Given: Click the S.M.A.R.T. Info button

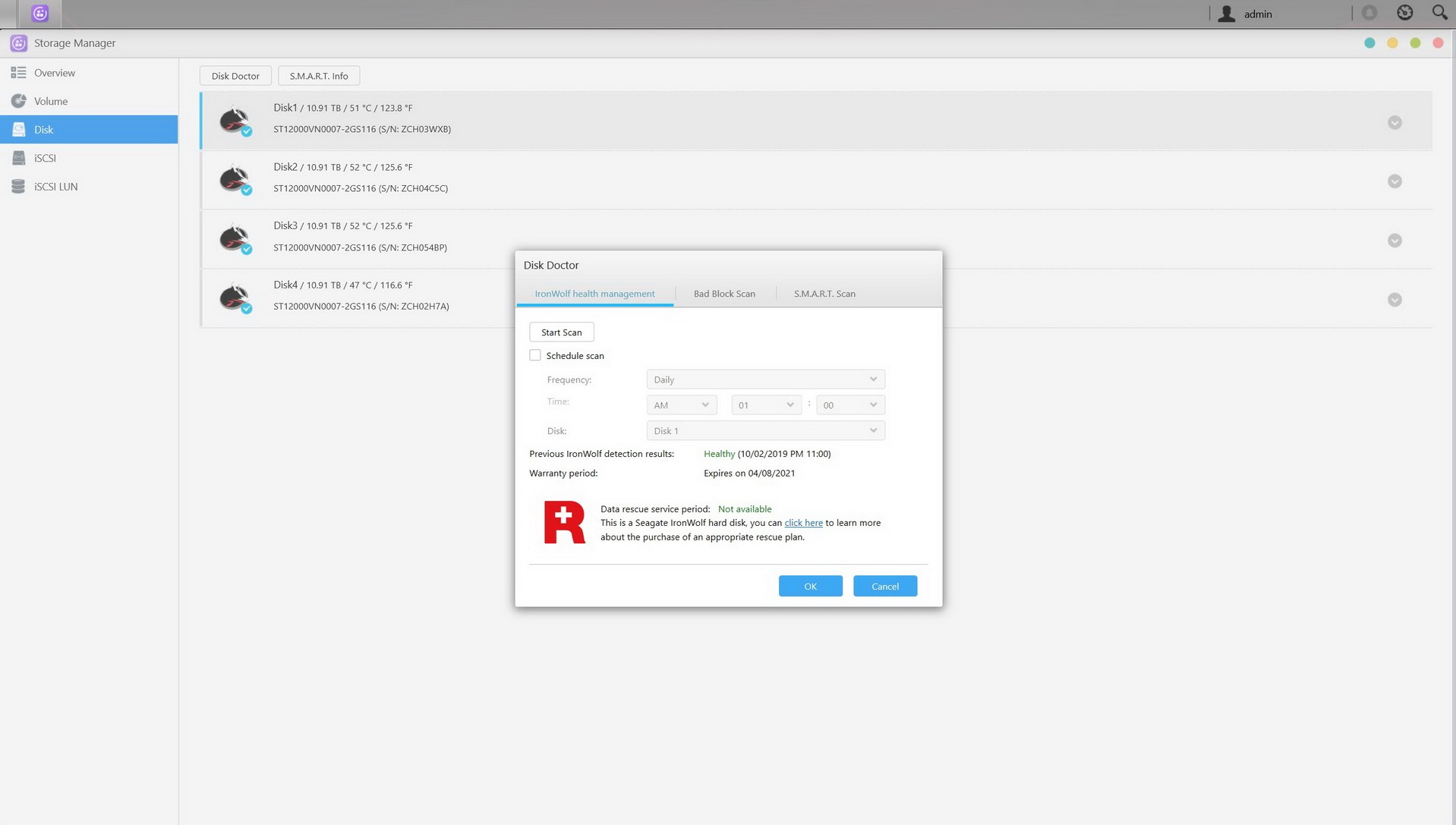Looking at the screenshot, I should tap(319, 76).
